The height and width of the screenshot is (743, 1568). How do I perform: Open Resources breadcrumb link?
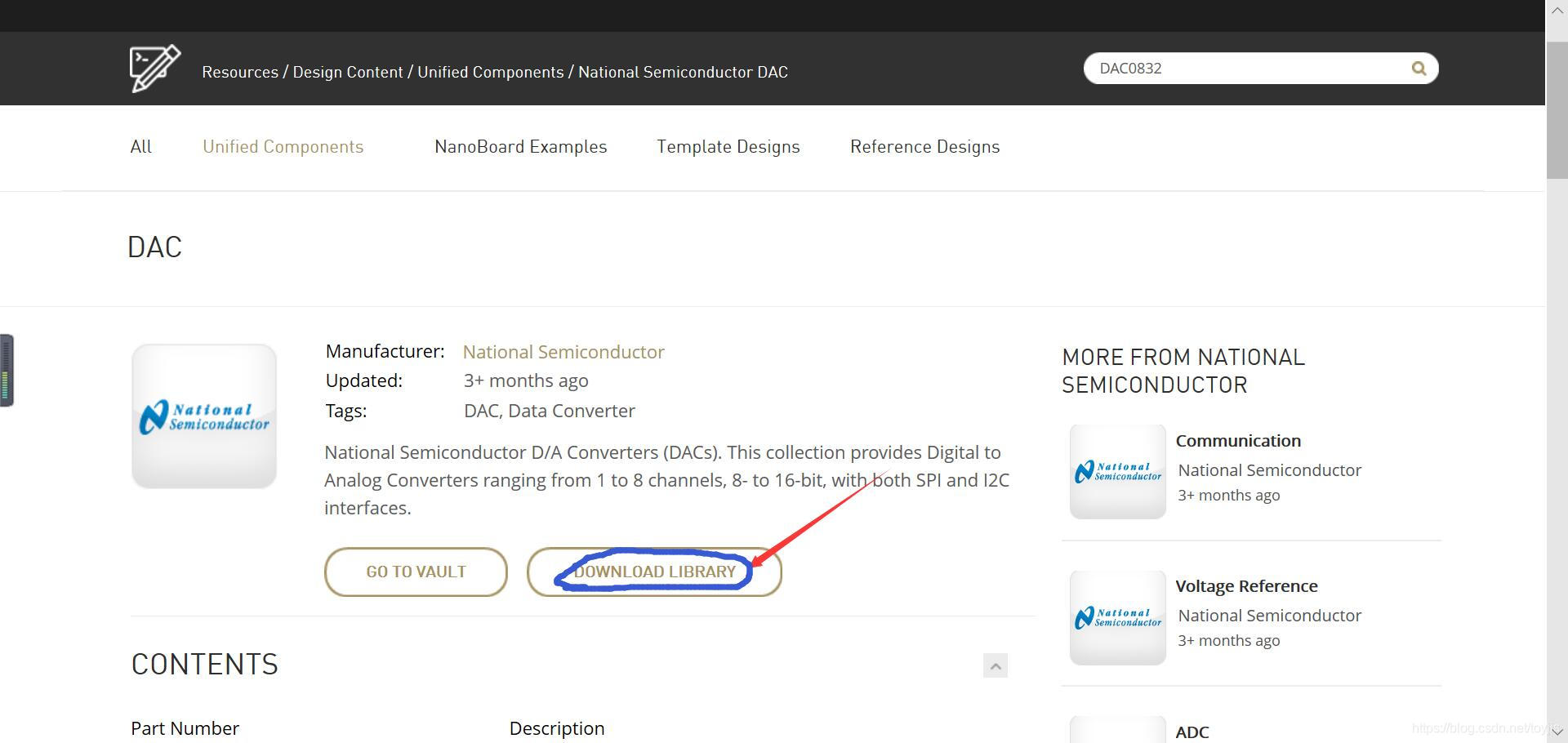[240, 72]
